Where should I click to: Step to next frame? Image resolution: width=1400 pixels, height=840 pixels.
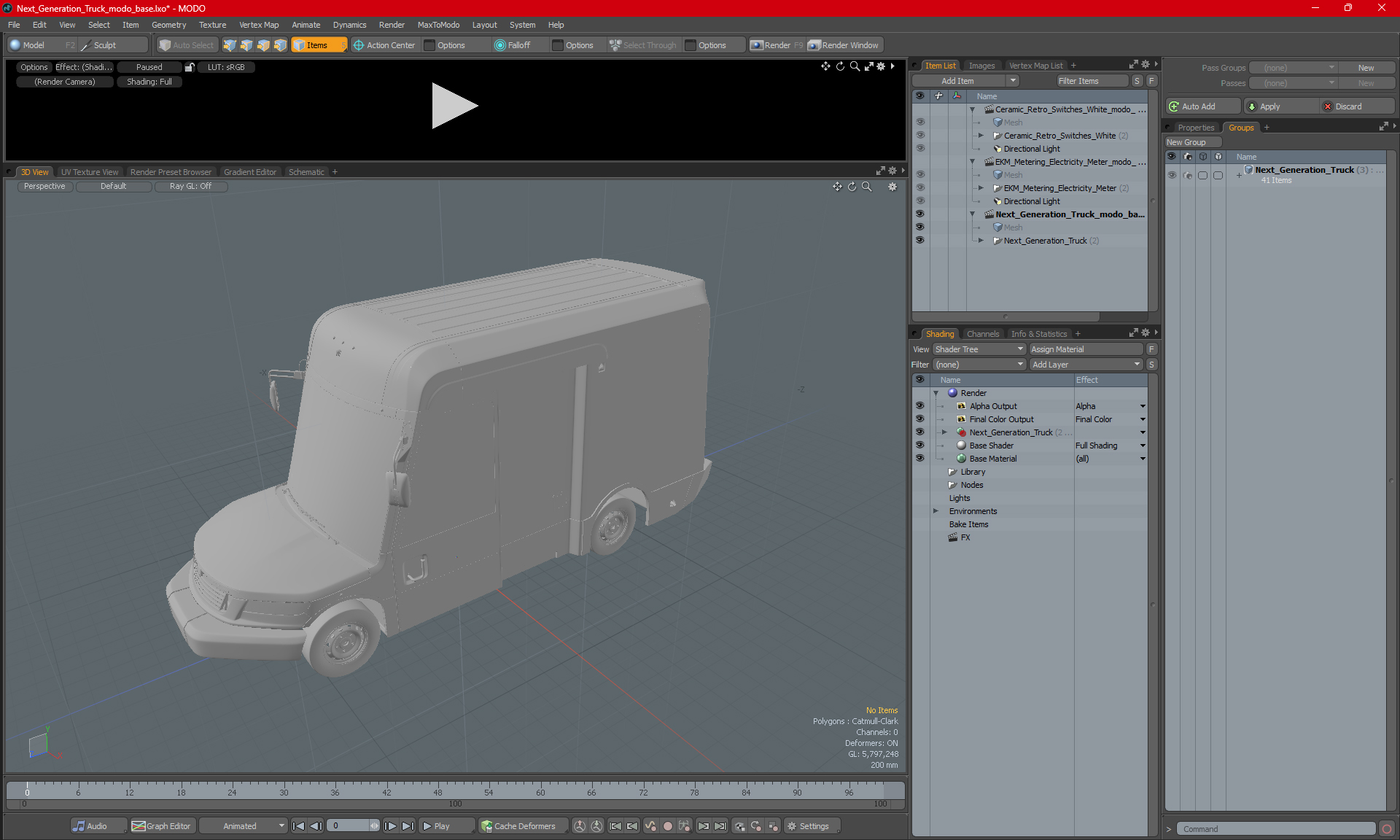coord(391,826)
